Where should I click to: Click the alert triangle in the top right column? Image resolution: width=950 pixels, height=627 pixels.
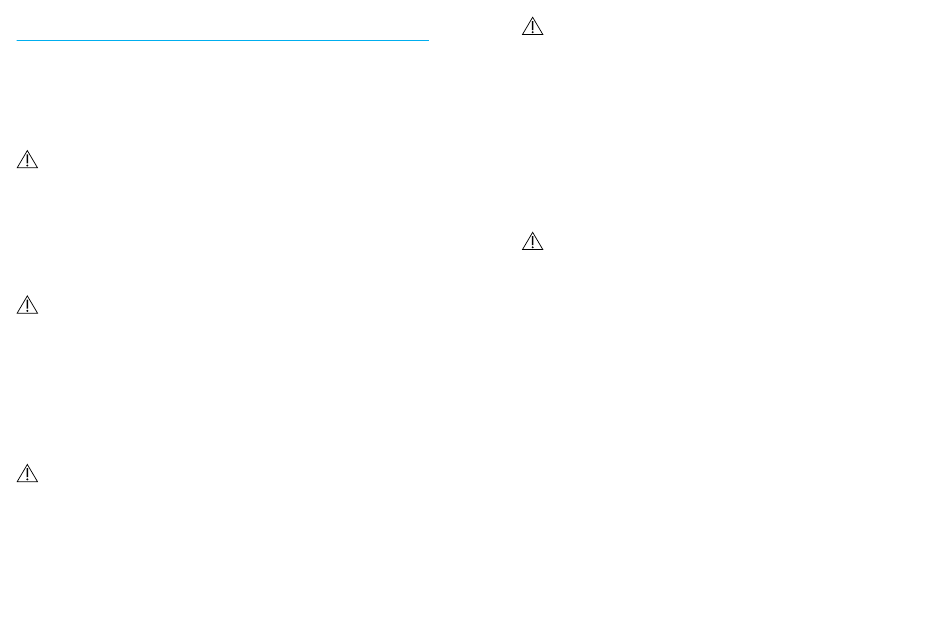533,27
